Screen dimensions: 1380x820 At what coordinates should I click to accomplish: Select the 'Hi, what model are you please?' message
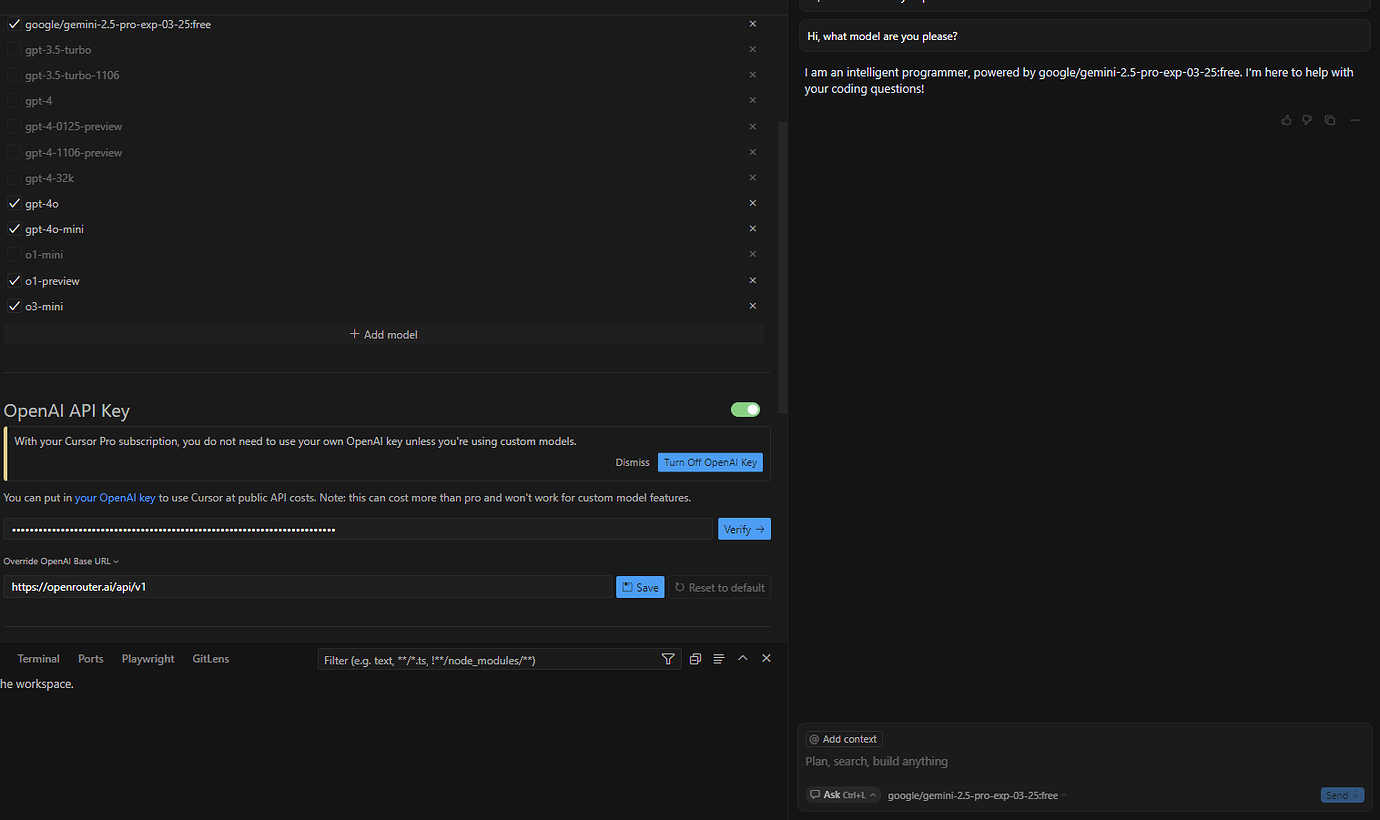[x=1084, y=36]
